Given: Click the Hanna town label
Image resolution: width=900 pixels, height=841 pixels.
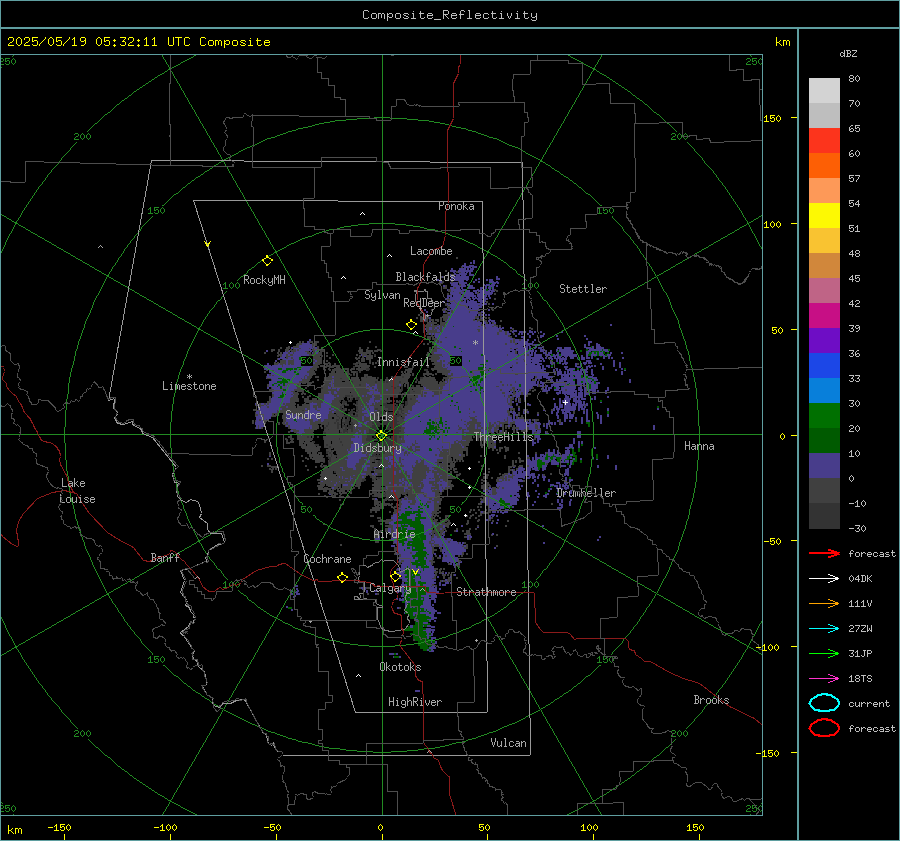Looking at the screenshot, I should [699, 446].
